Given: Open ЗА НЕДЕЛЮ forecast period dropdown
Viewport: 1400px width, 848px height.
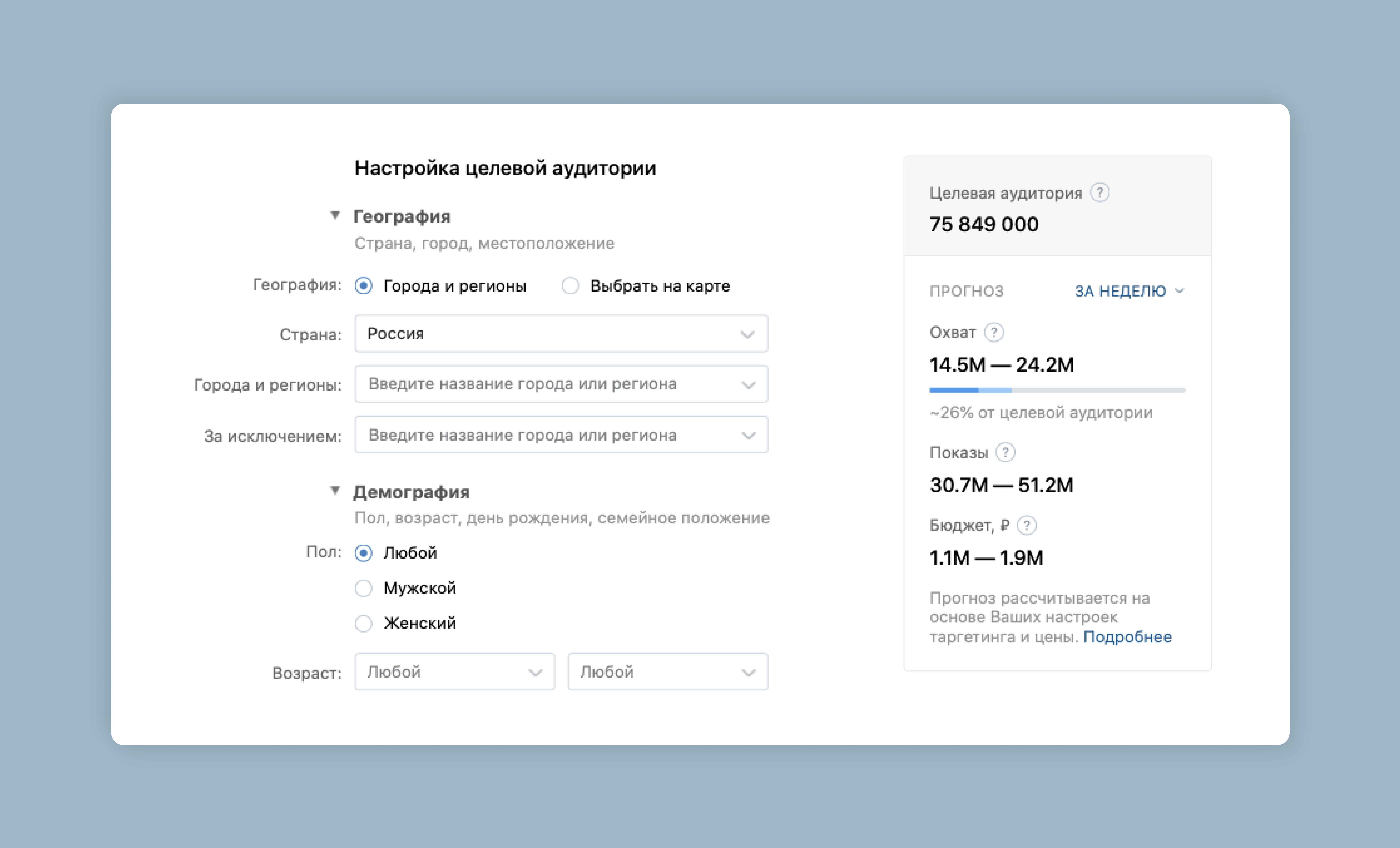Looking at the screenshot, I should (1129, 291).
